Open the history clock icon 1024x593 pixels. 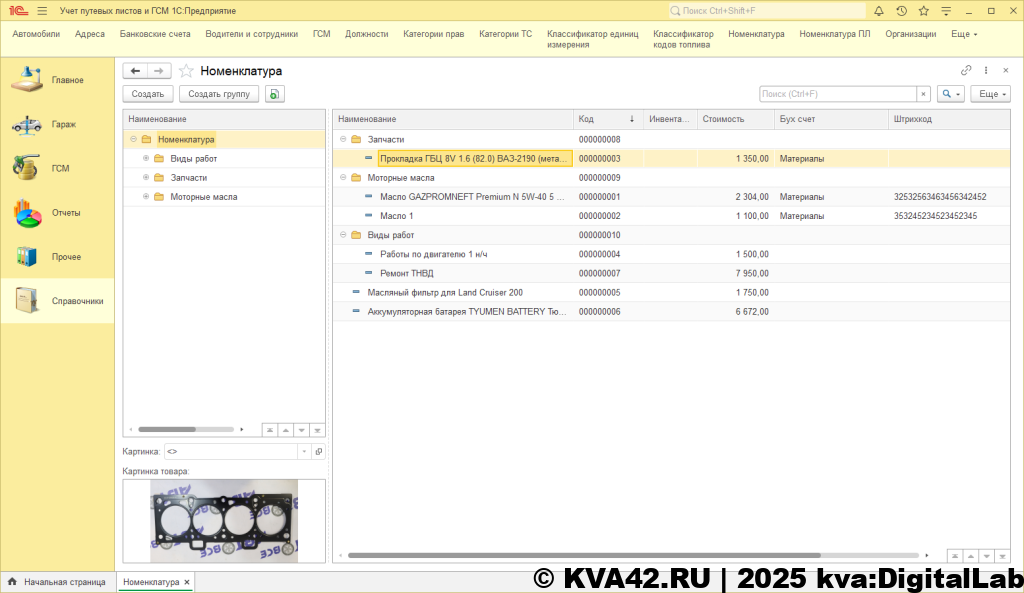(x=901, y=10)
